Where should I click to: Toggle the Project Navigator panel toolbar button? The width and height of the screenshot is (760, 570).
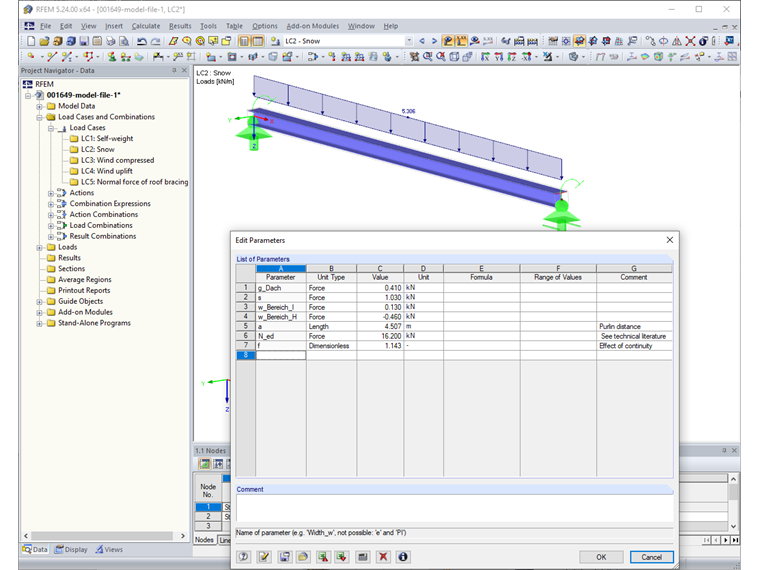click(x=244, y=41)
